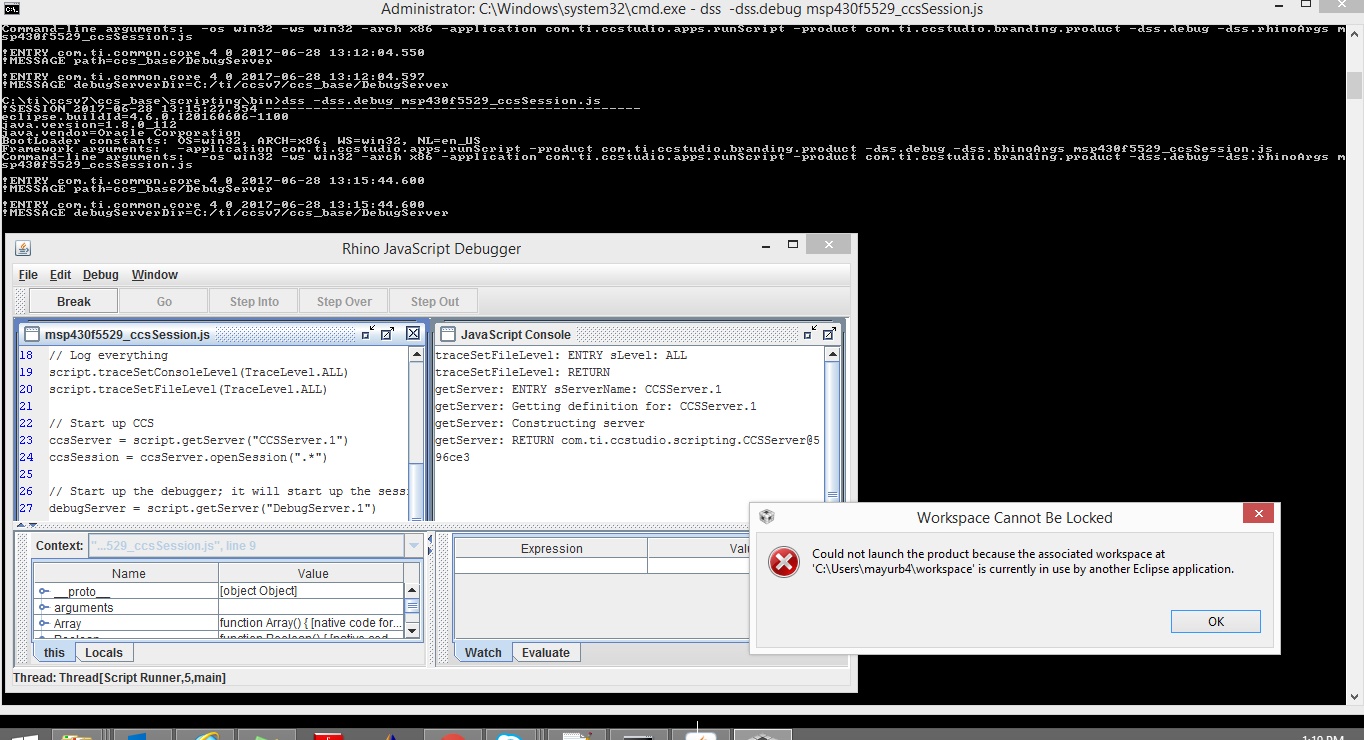
Task: Iconify the msp430f5529_ccsSession.js frame
Action: (367, 333)
